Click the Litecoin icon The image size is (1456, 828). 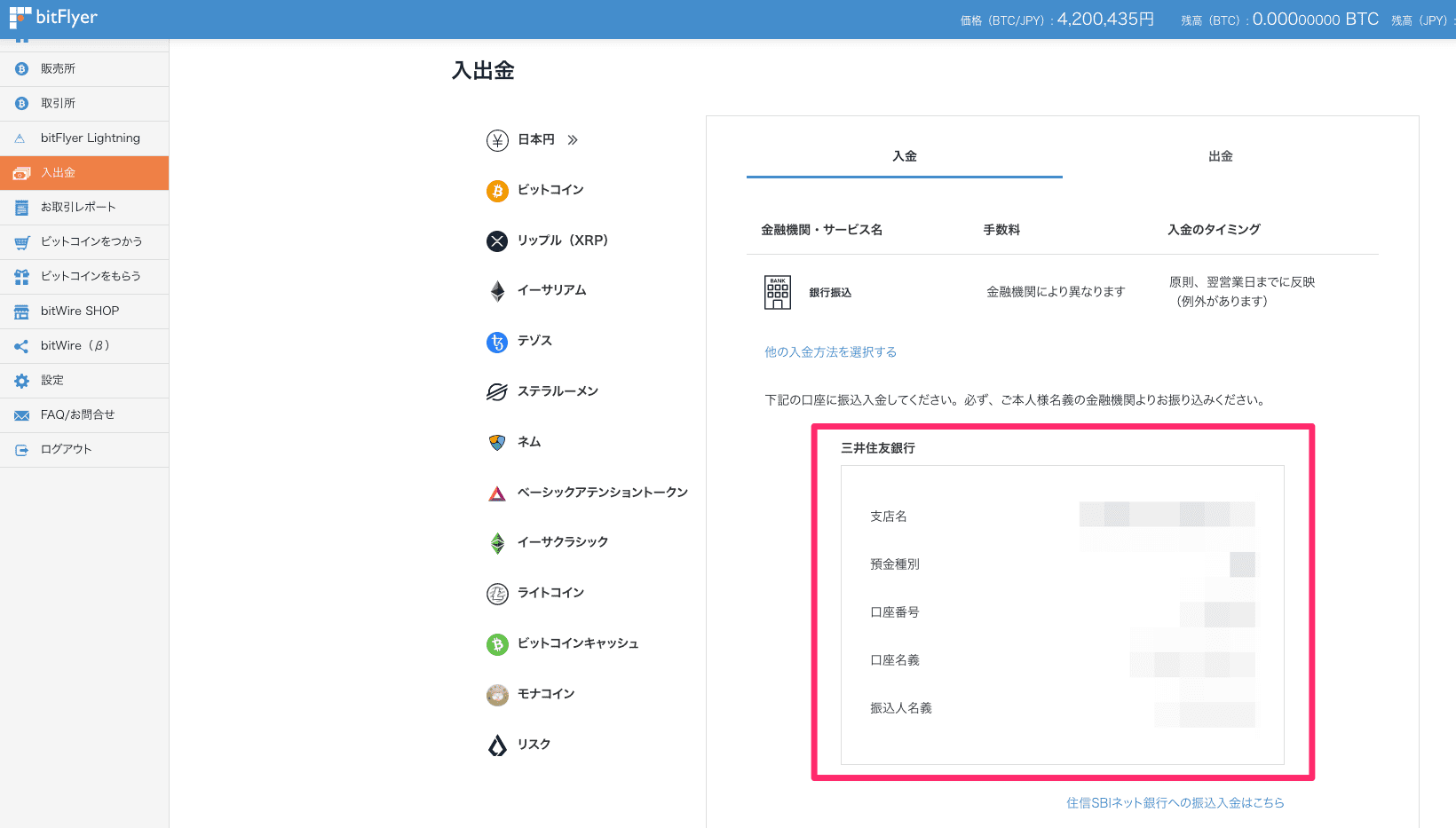497,594
